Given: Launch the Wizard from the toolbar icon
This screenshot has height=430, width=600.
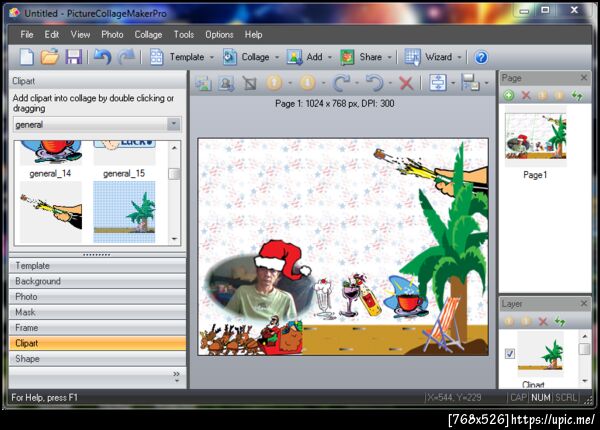Looking at the screenshot, I should click(412, 57).
